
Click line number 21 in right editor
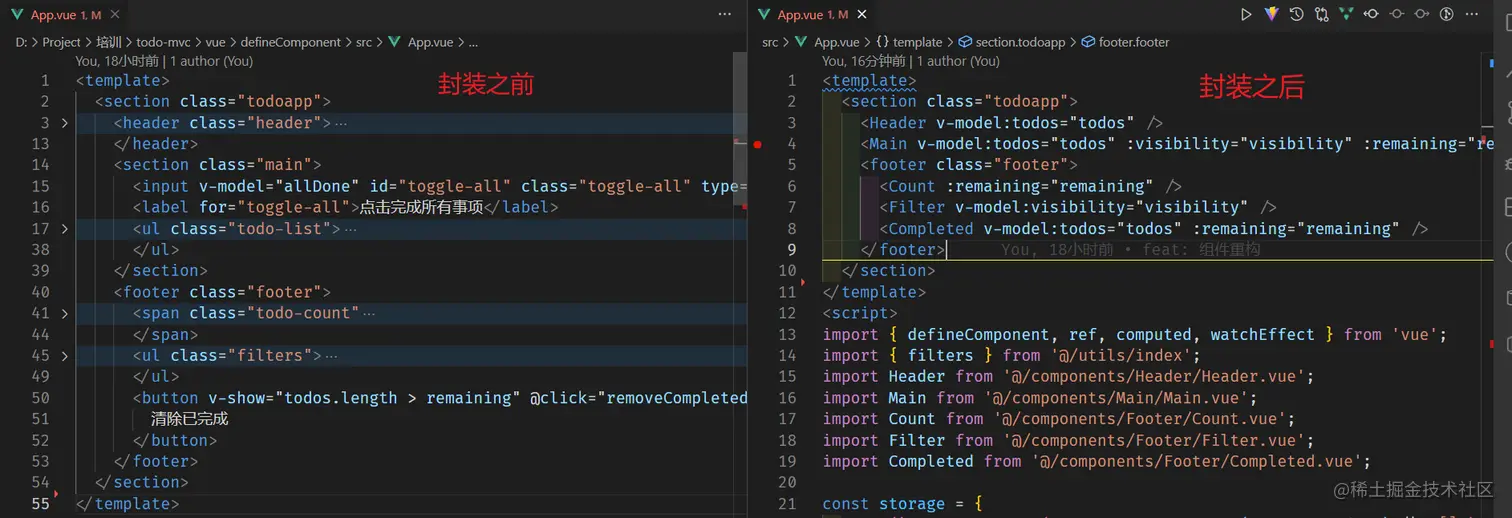pyautogui.click(x=787, y=504)
